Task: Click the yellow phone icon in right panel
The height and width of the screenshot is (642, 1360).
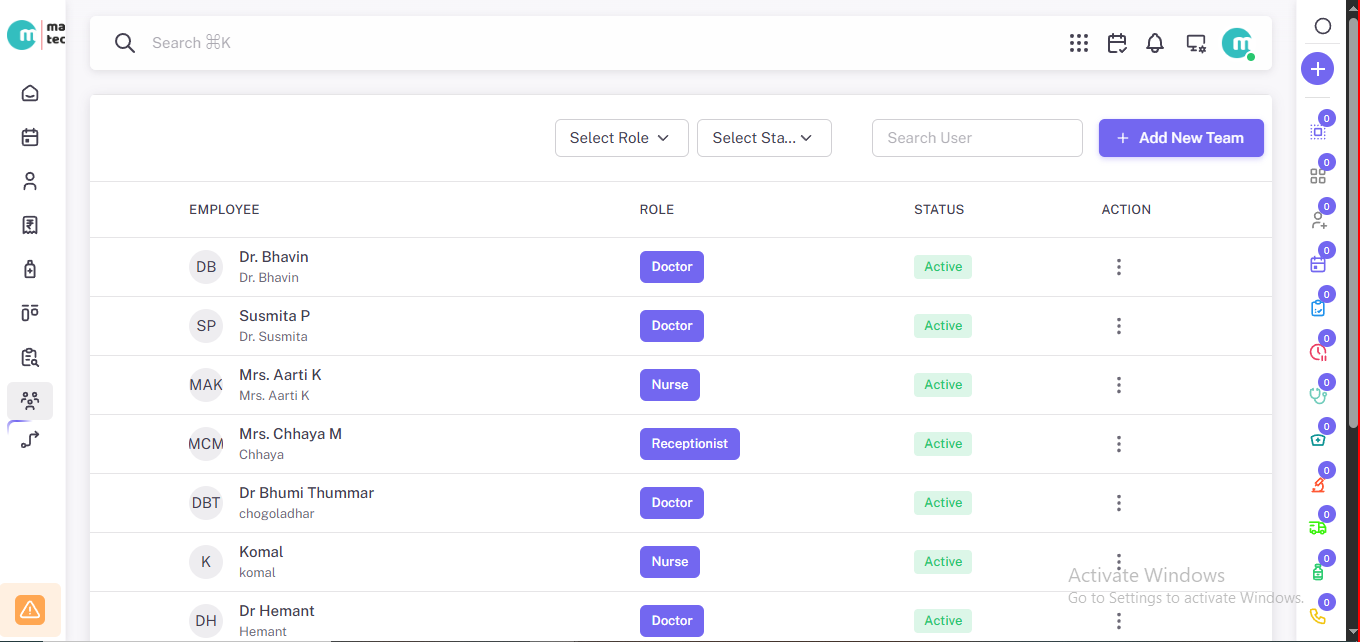Action: (x=1318, y=616)
